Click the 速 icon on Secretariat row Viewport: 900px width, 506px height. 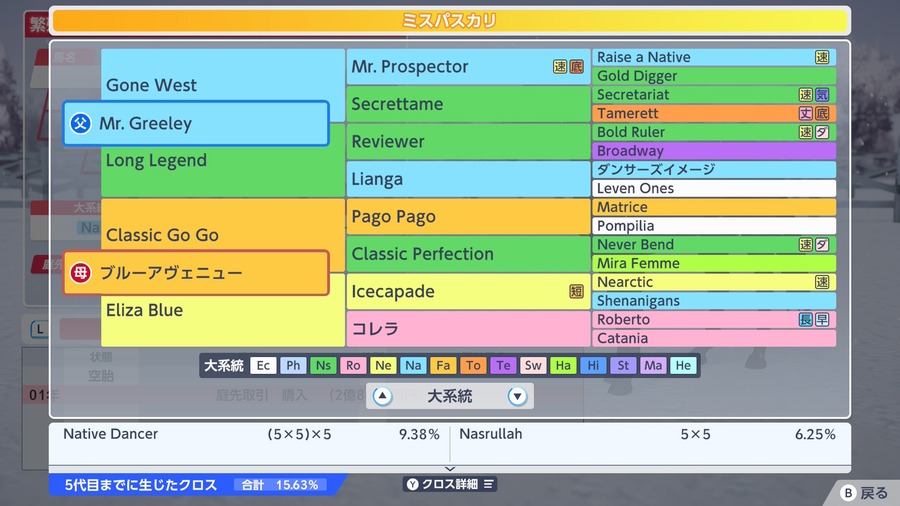pyautogui.click(x=806, y=95)
